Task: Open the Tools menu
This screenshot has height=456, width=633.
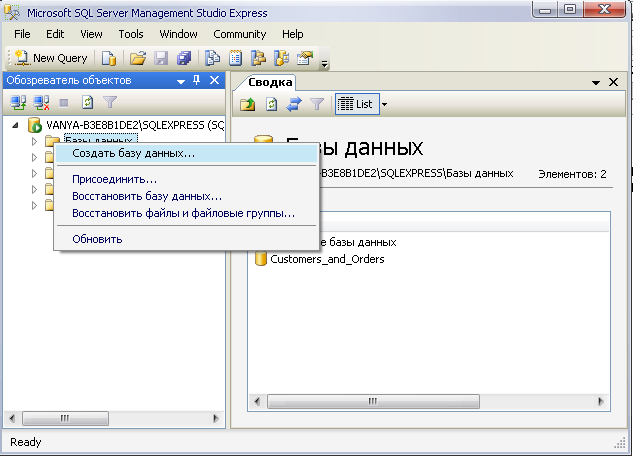Action: coord(131,34)
